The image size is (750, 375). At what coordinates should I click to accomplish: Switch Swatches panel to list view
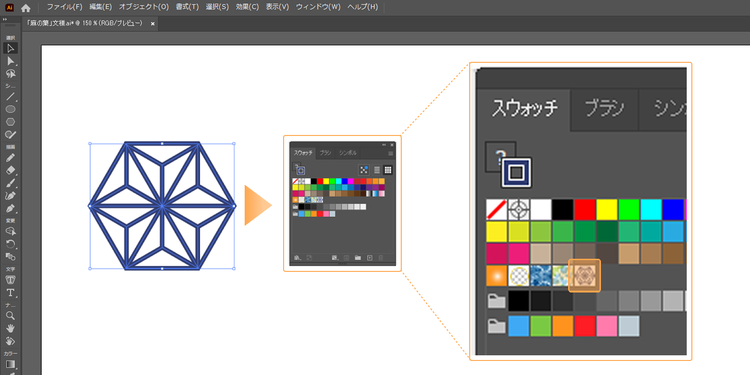pos(376,169)
